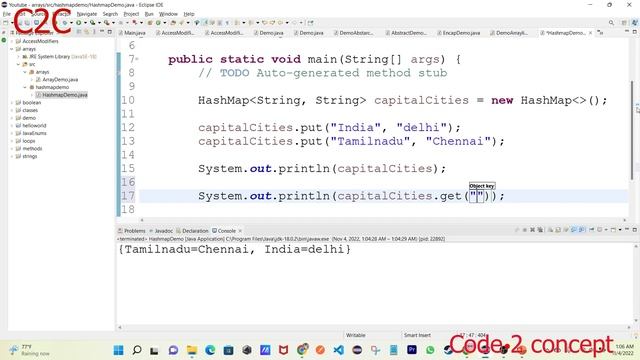
Task: Click the word capitalCities on line 15
Action: pos(385,169)
